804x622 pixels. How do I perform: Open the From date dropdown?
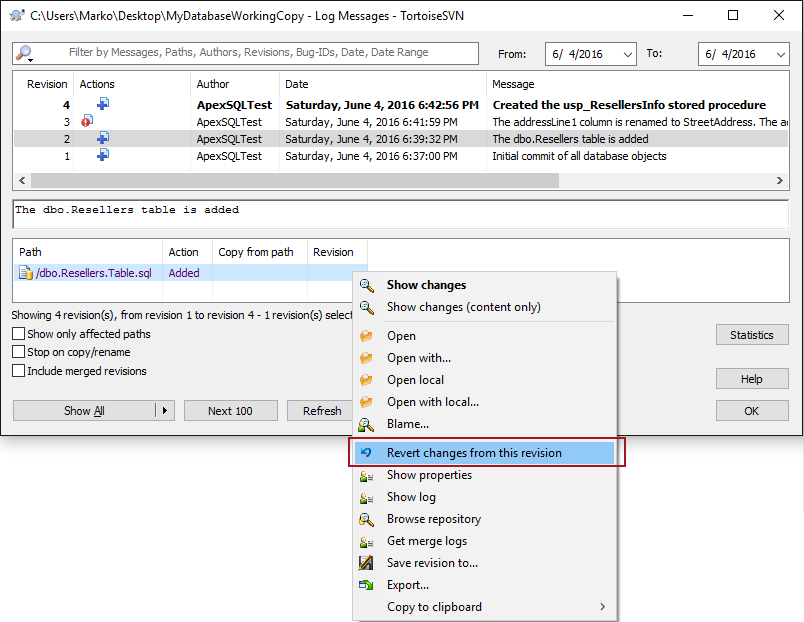point(627,54)
